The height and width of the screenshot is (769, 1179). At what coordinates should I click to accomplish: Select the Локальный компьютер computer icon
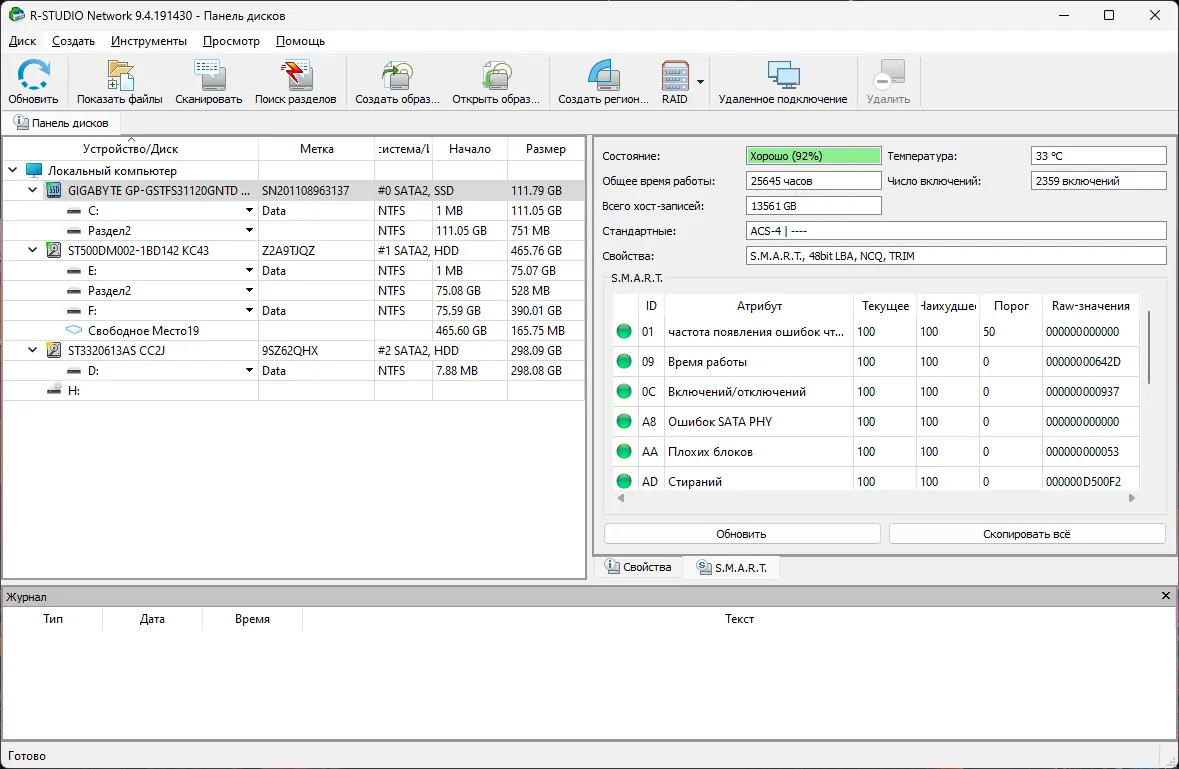pyautogui.click(x=34, y=171)
